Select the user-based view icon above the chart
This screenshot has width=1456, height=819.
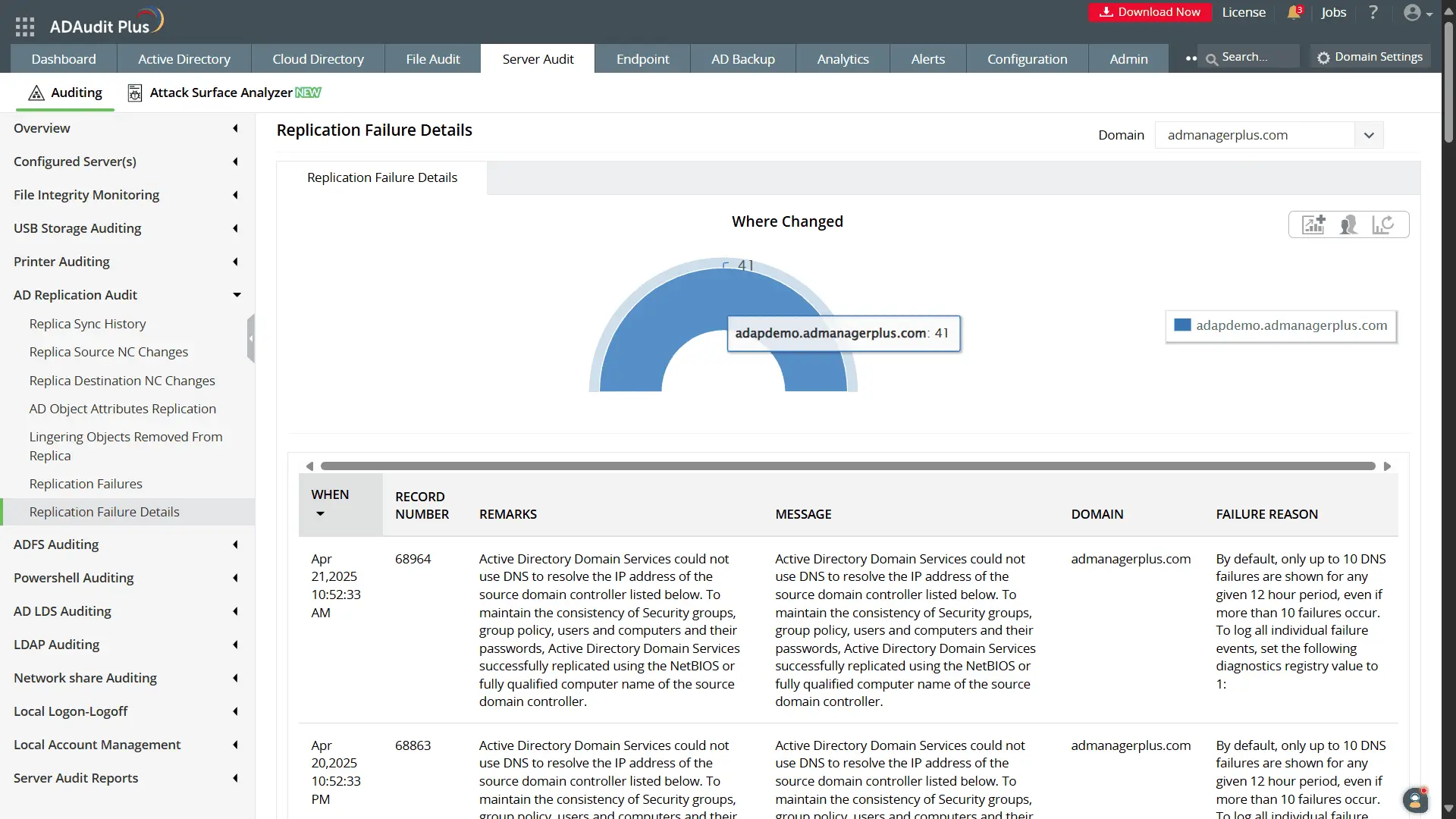(1350, 224)
